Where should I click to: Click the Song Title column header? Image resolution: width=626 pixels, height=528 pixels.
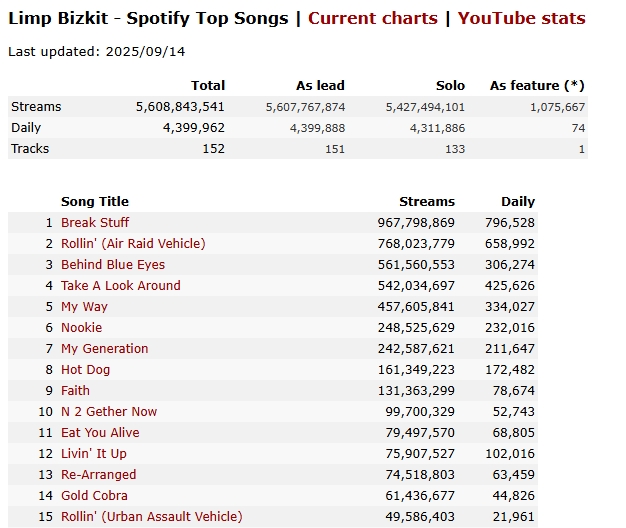95,201
